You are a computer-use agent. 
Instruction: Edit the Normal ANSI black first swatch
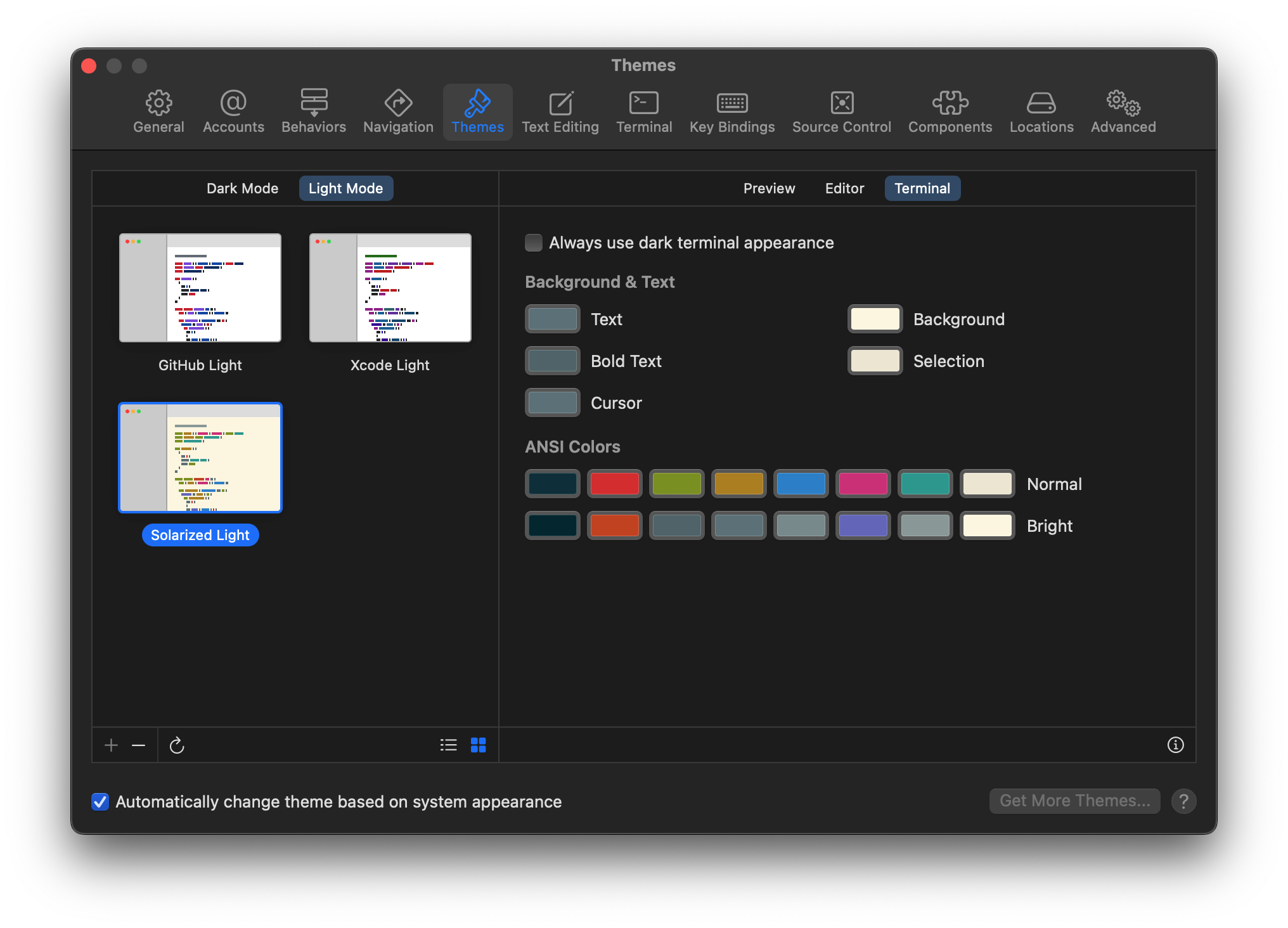pos(552,484)
